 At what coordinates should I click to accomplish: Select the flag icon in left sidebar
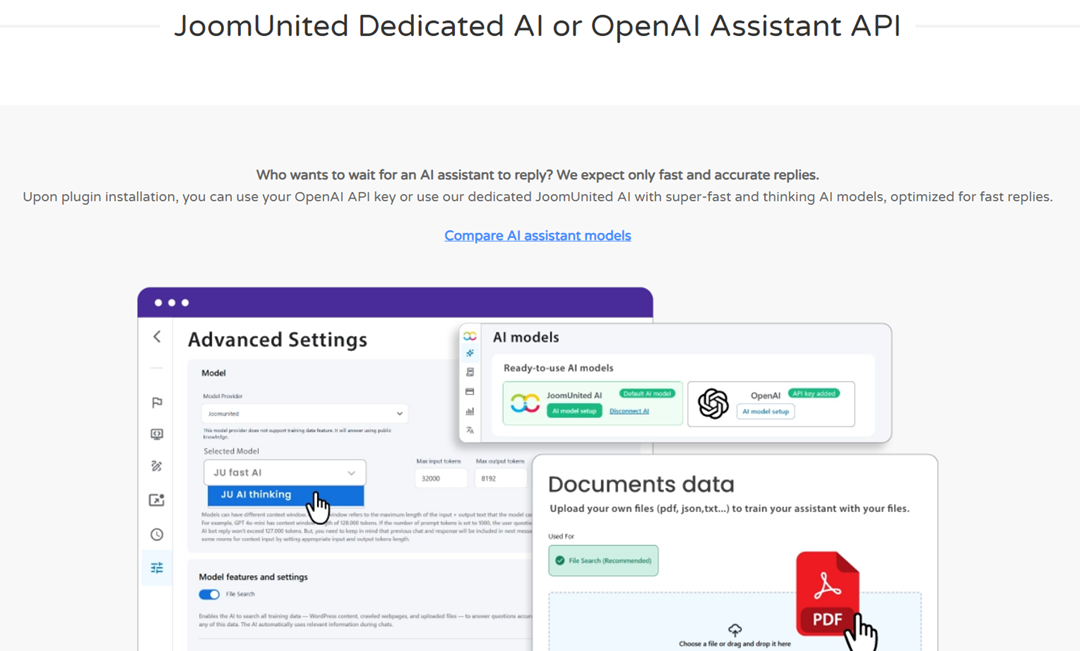coord(157,403)
